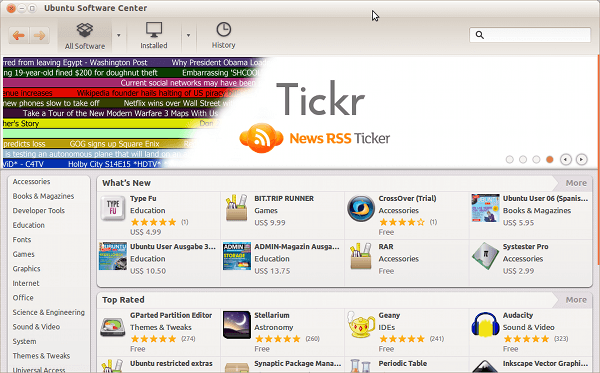Open the Office category
Viewport: 600px width, 373px height.
coord(23,298)
